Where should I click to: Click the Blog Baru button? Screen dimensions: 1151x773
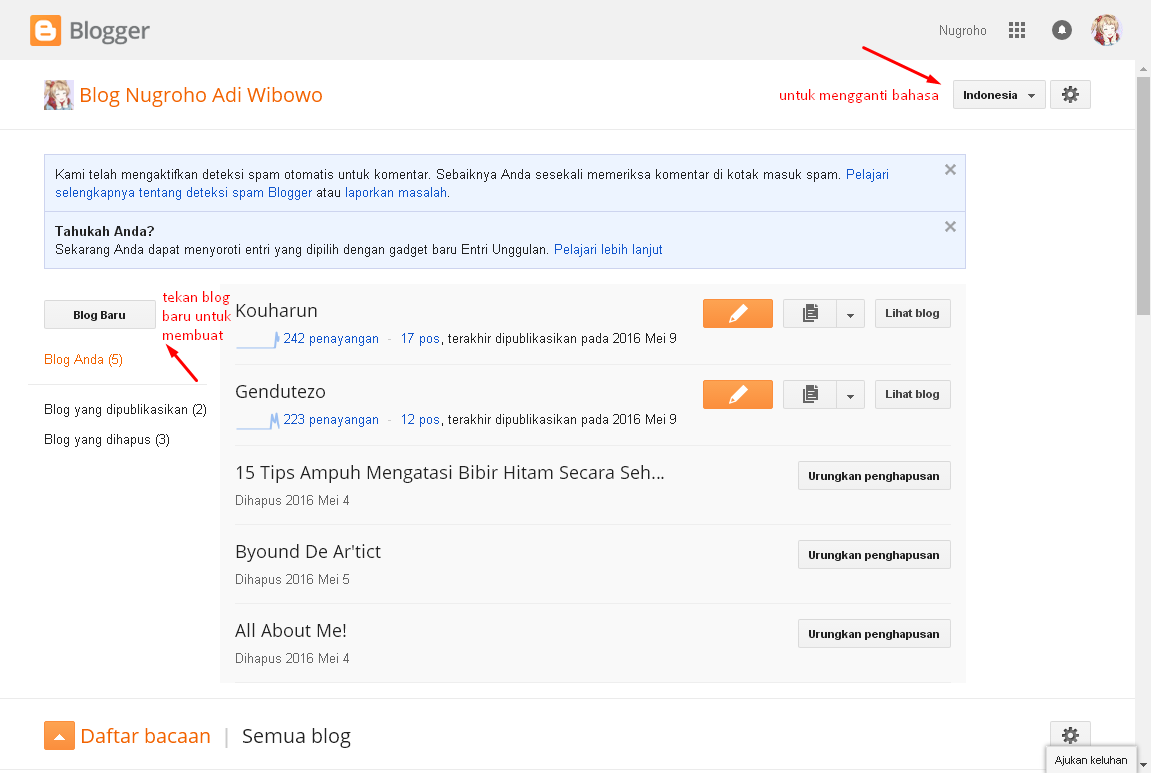99,314
